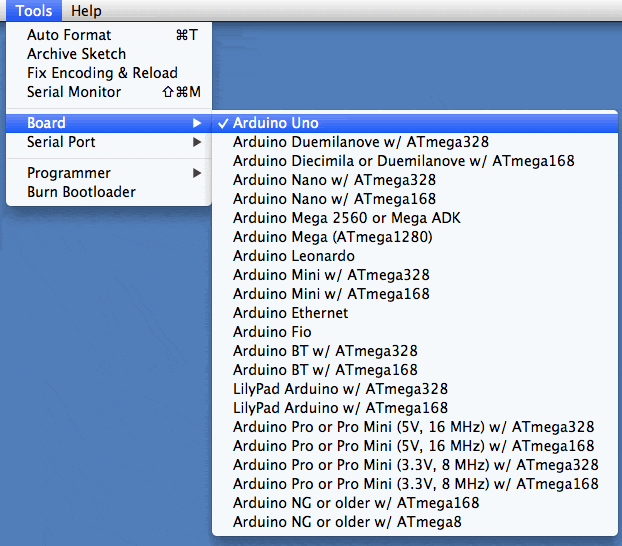Image resolution: width=622 pixels, height=546 pixels.
Task: Select Arduino Mini w/ ATmega328
Action: [415, 275]
